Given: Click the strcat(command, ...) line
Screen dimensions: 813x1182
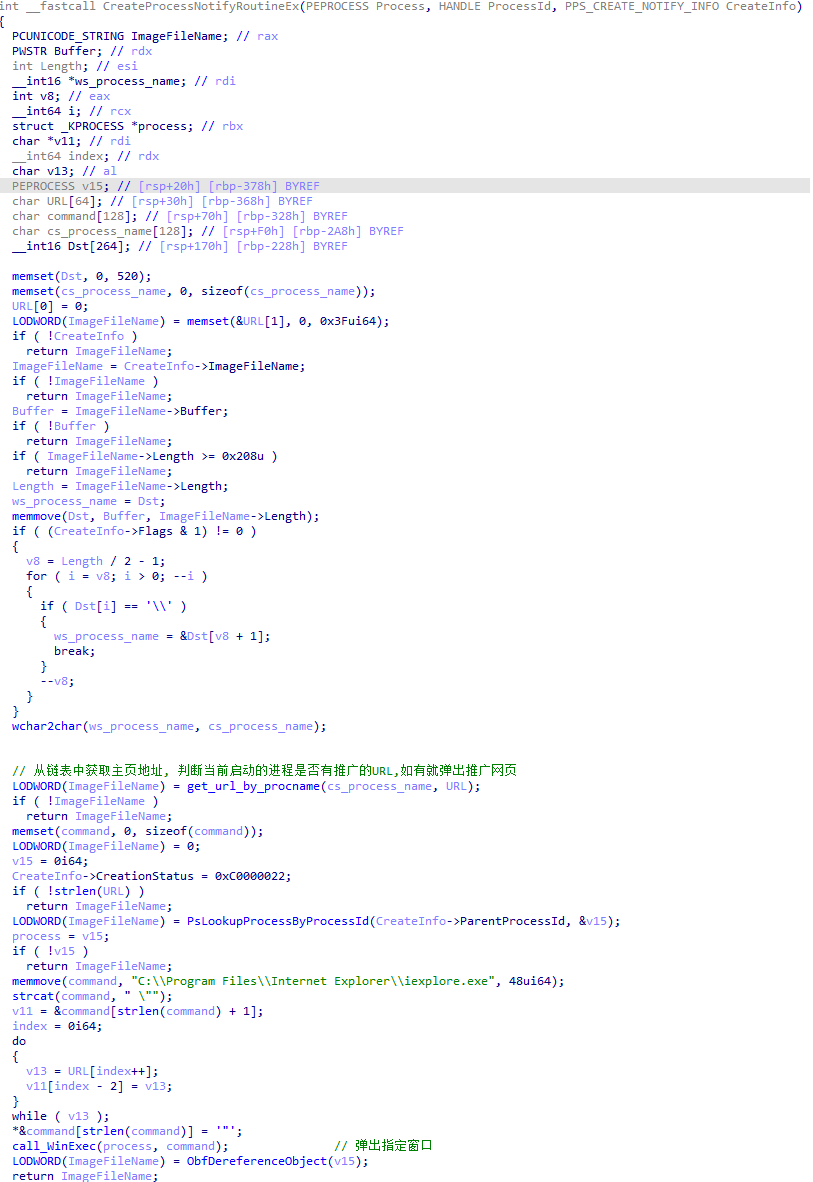Looking at the screenshot, I should pyautogui.click(x=92, y=996).
